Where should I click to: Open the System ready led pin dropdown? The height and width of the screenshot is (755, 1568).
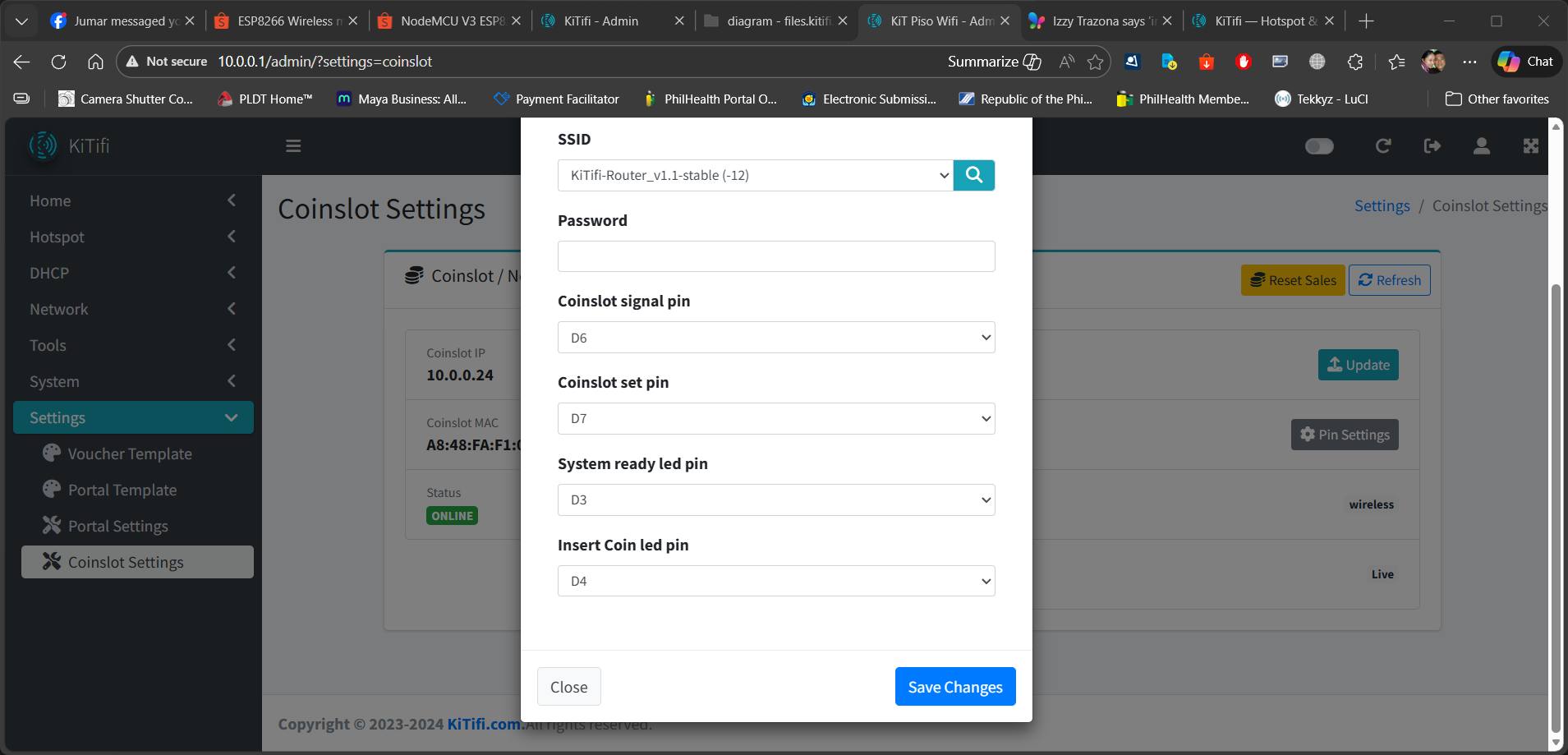point(776,499)
